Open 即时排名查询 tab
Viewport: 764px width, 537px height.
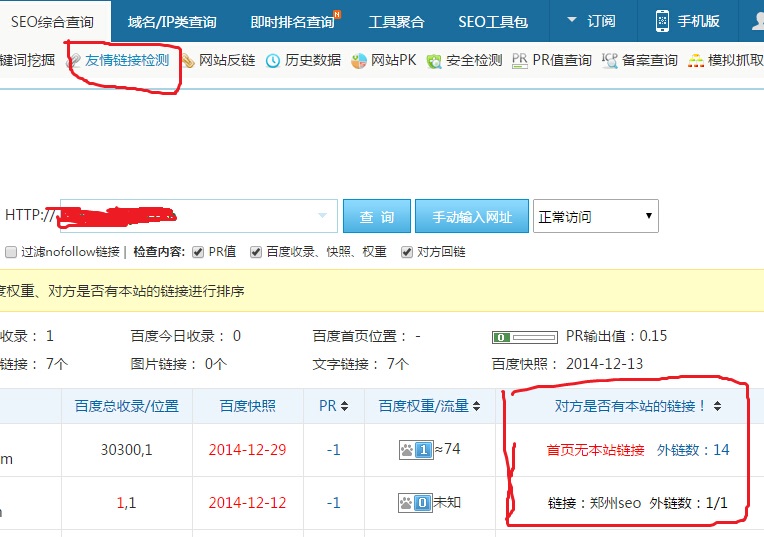pyautogui.click(x=293, y=21)
